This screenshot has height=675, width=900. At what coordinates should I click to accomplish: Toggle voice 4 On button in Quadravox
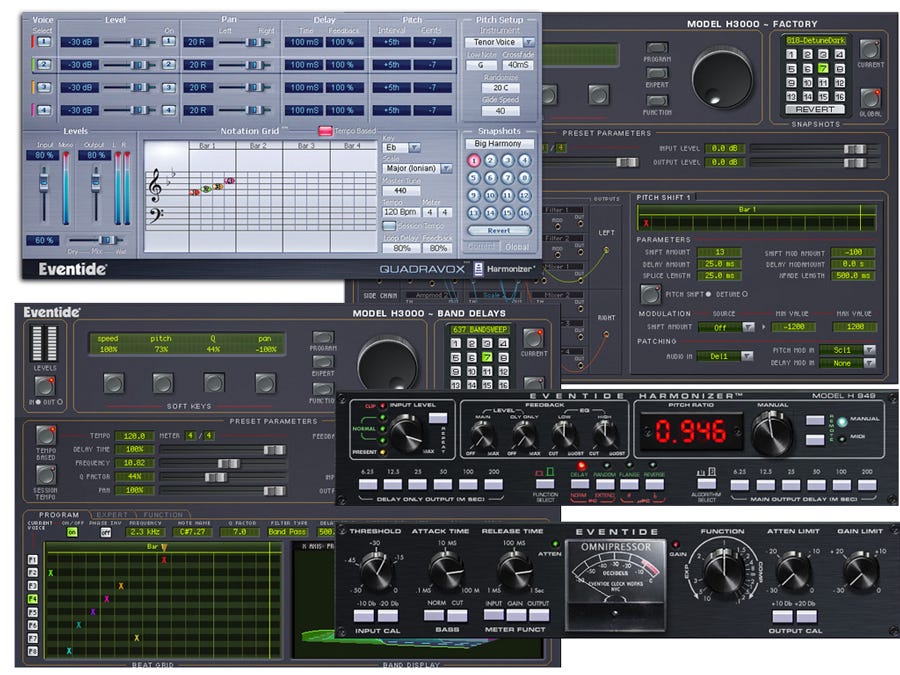[168, 110]
